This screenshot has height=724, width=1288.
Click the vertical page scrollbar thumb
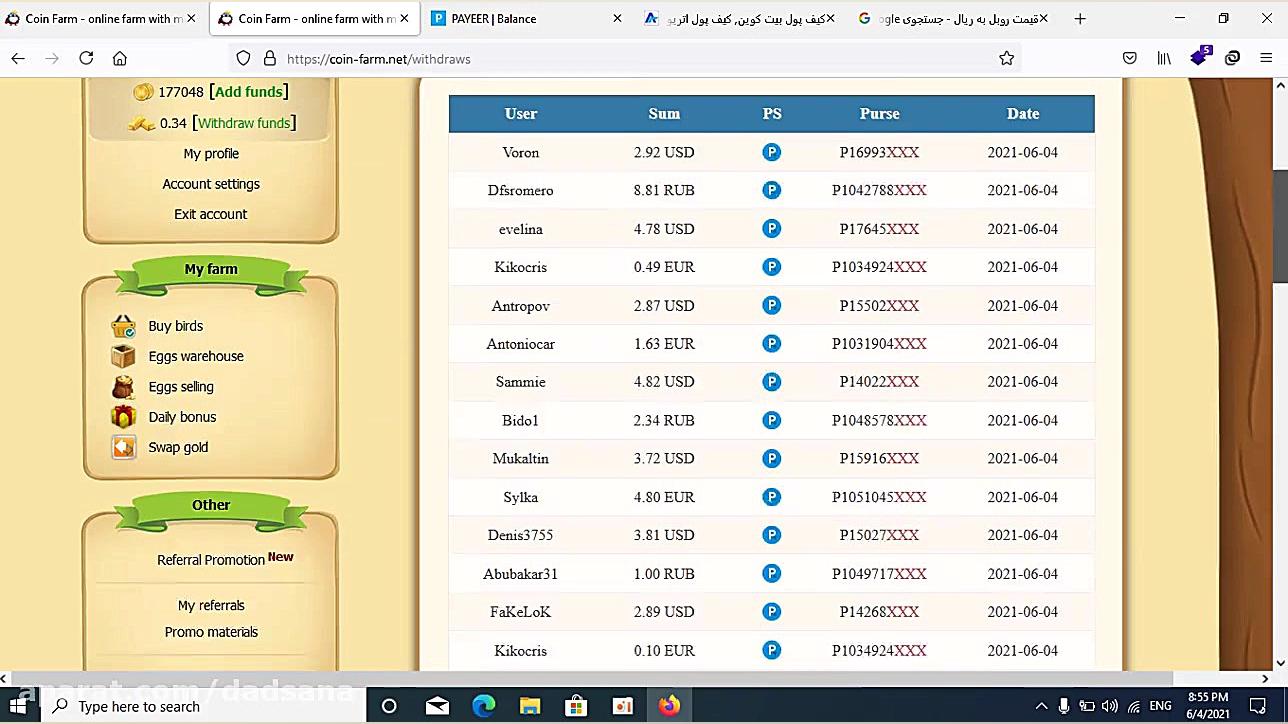coord(1279,226)
